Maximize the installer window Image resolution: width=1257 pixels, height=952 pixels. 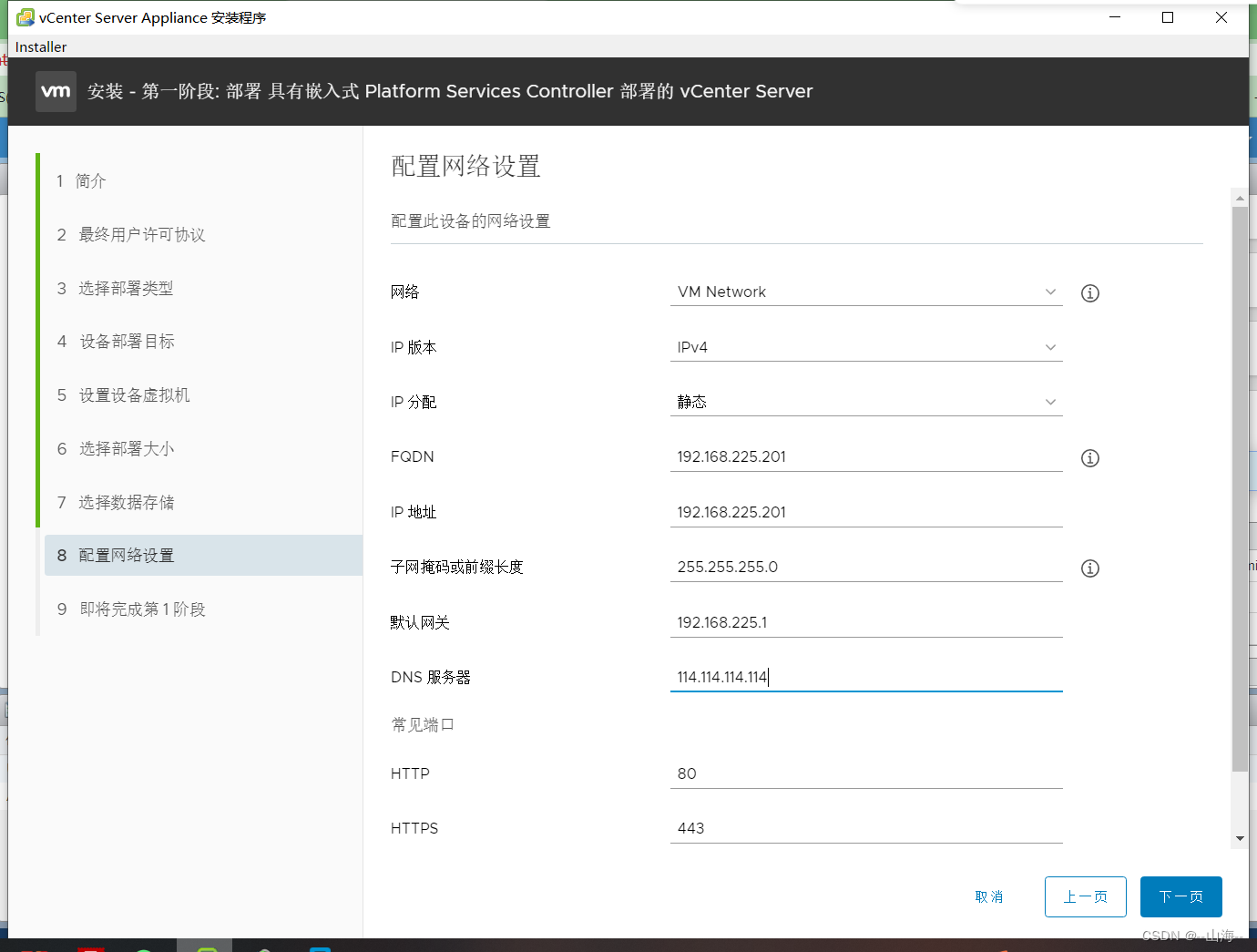pyautogui.click(x=1168, y=17)
